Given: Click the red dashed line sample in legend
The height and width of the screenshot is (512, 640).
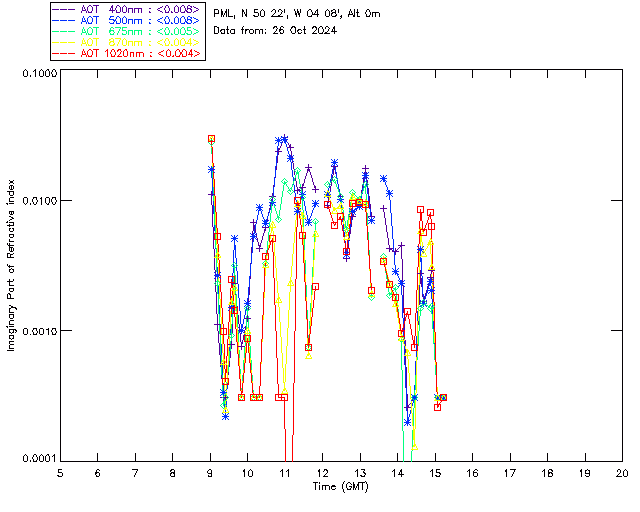Looking at the screenshot, I should (x=64, y=53).
